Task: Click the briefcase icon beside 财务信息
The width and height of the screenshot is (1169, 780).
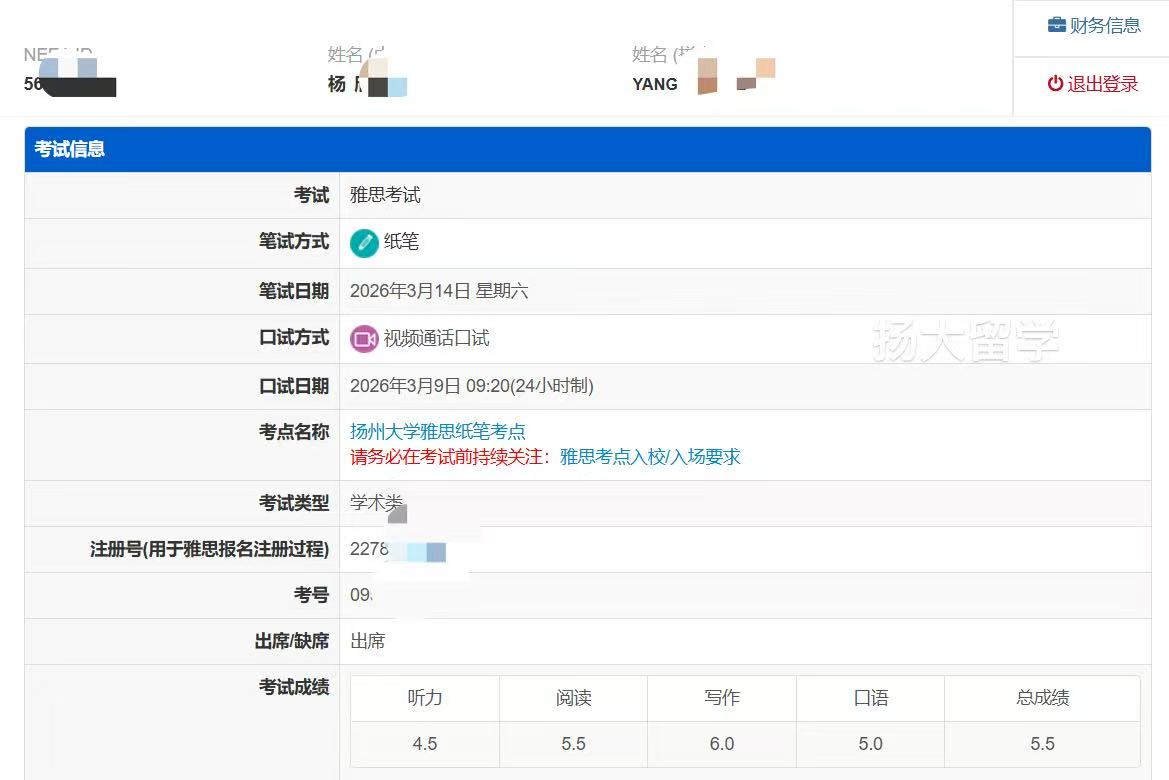Action: tap(1056, 26)
